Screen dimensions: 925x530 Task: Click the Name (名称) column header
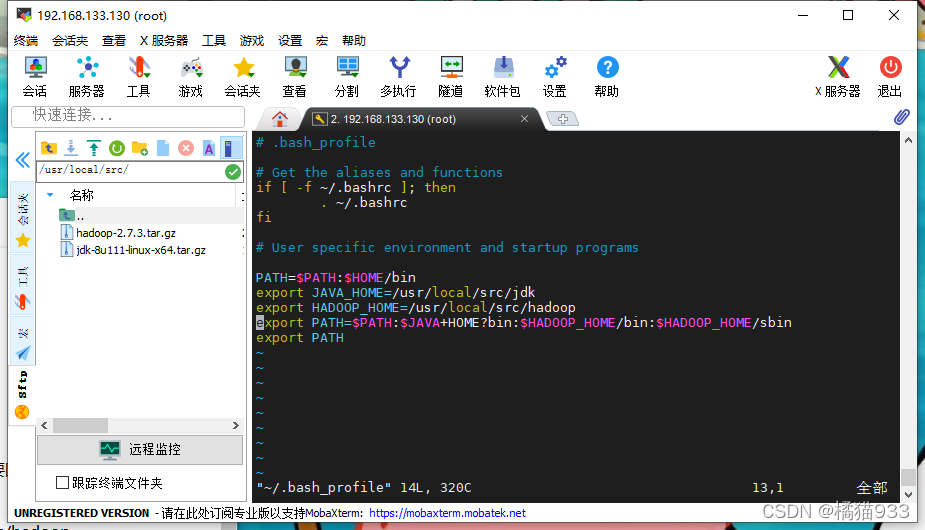81,195
